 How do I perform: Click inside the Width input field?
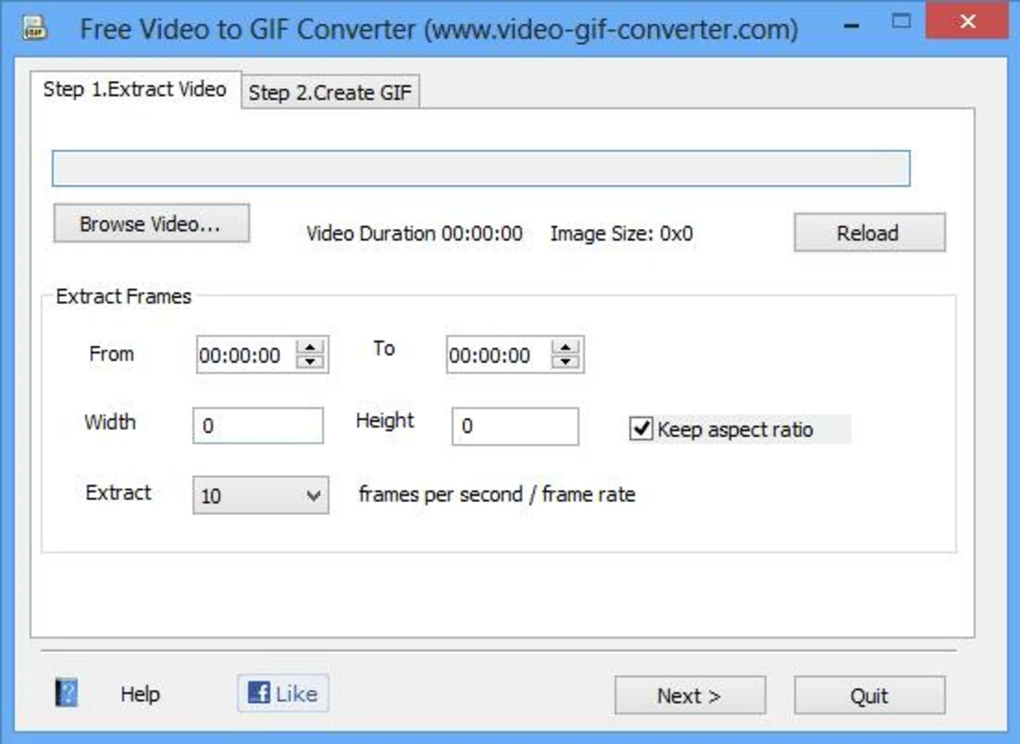[x=256, y=427]
